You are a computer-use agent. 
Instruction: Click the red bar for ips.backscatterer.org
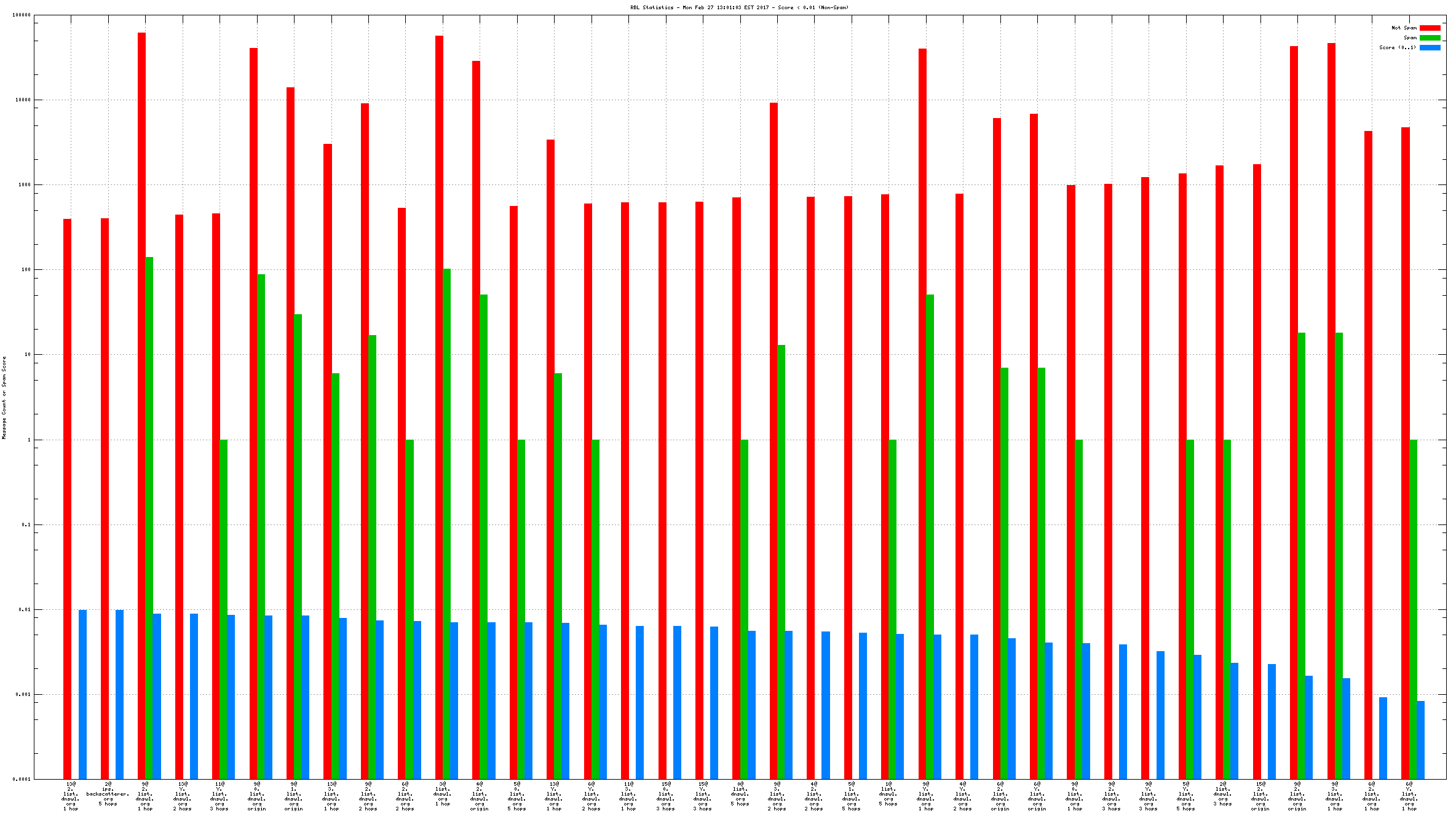point(105,498)
